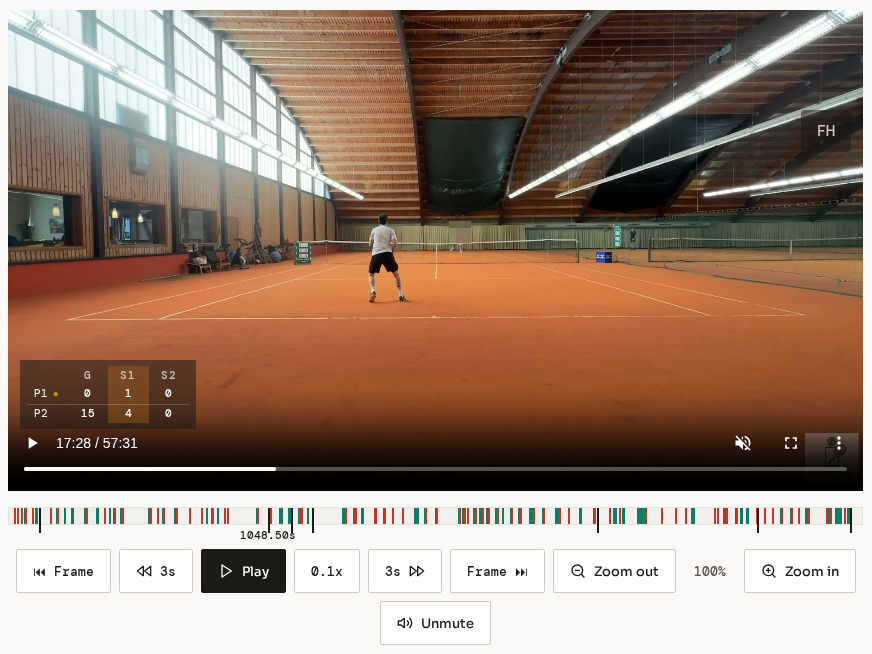The height and width of the screenshot is (654, 872).
Task: Click the black Play button
Action: [244, 571]
